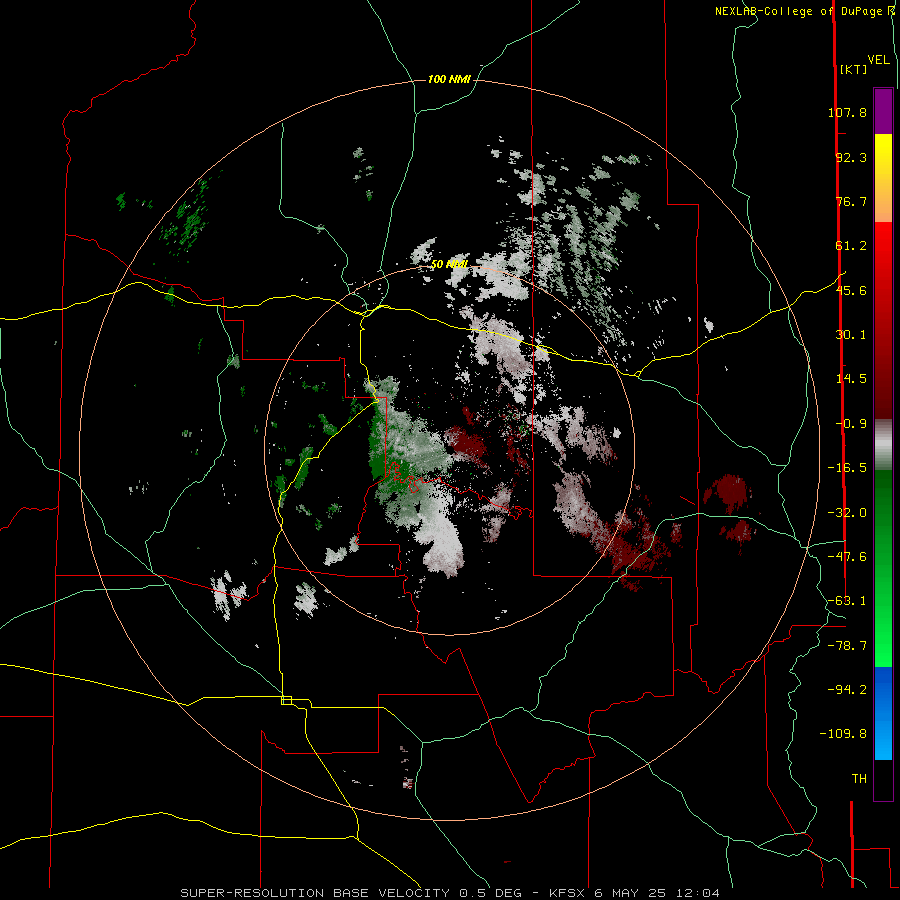Click the 76.7 velocity scale value

[851, 201]
